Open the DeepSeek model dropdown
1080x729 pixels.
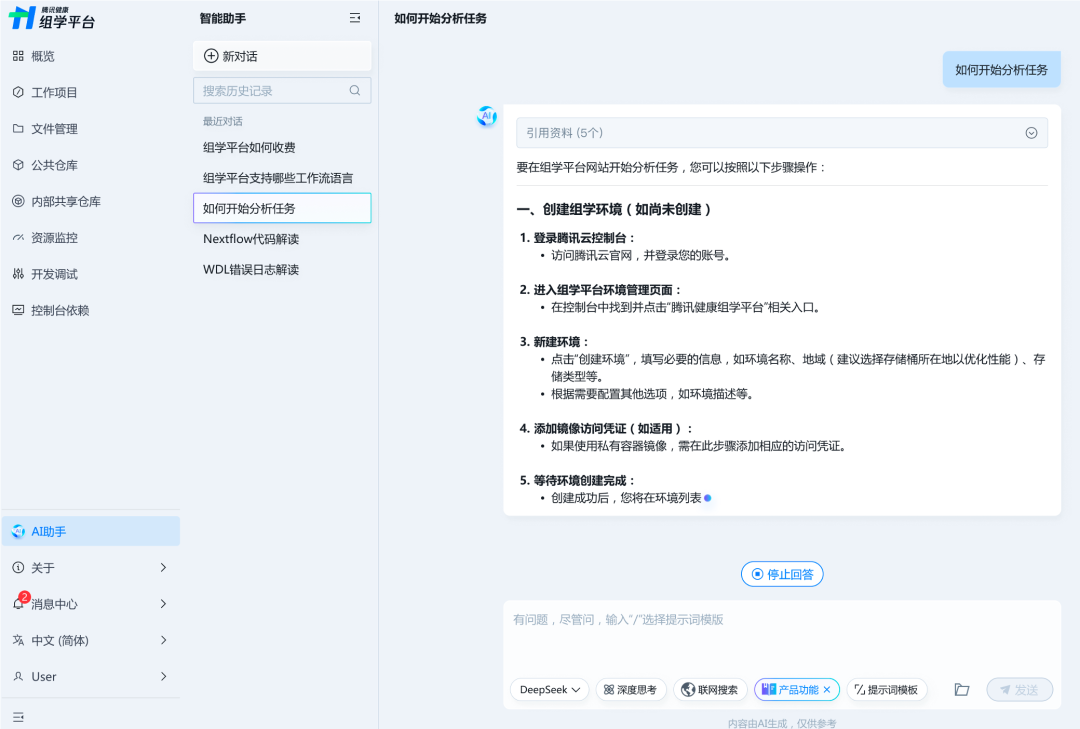click(x=548, y=689)
